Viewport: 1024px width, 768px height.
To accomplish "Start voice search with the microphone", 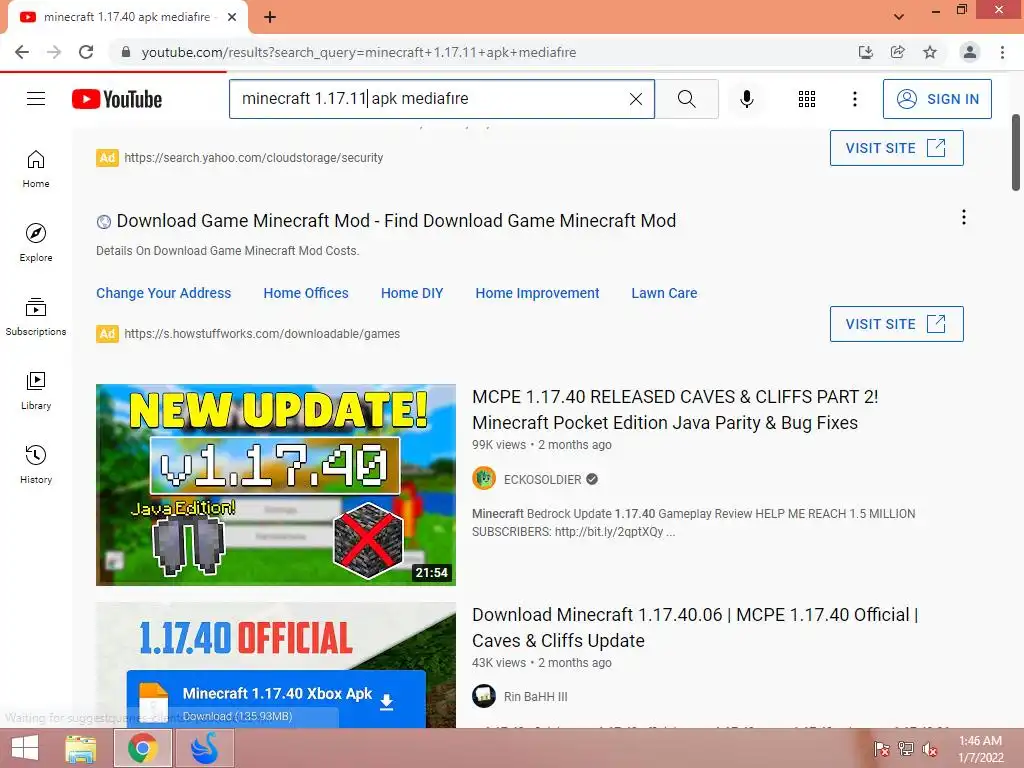I will click(746, 99).
